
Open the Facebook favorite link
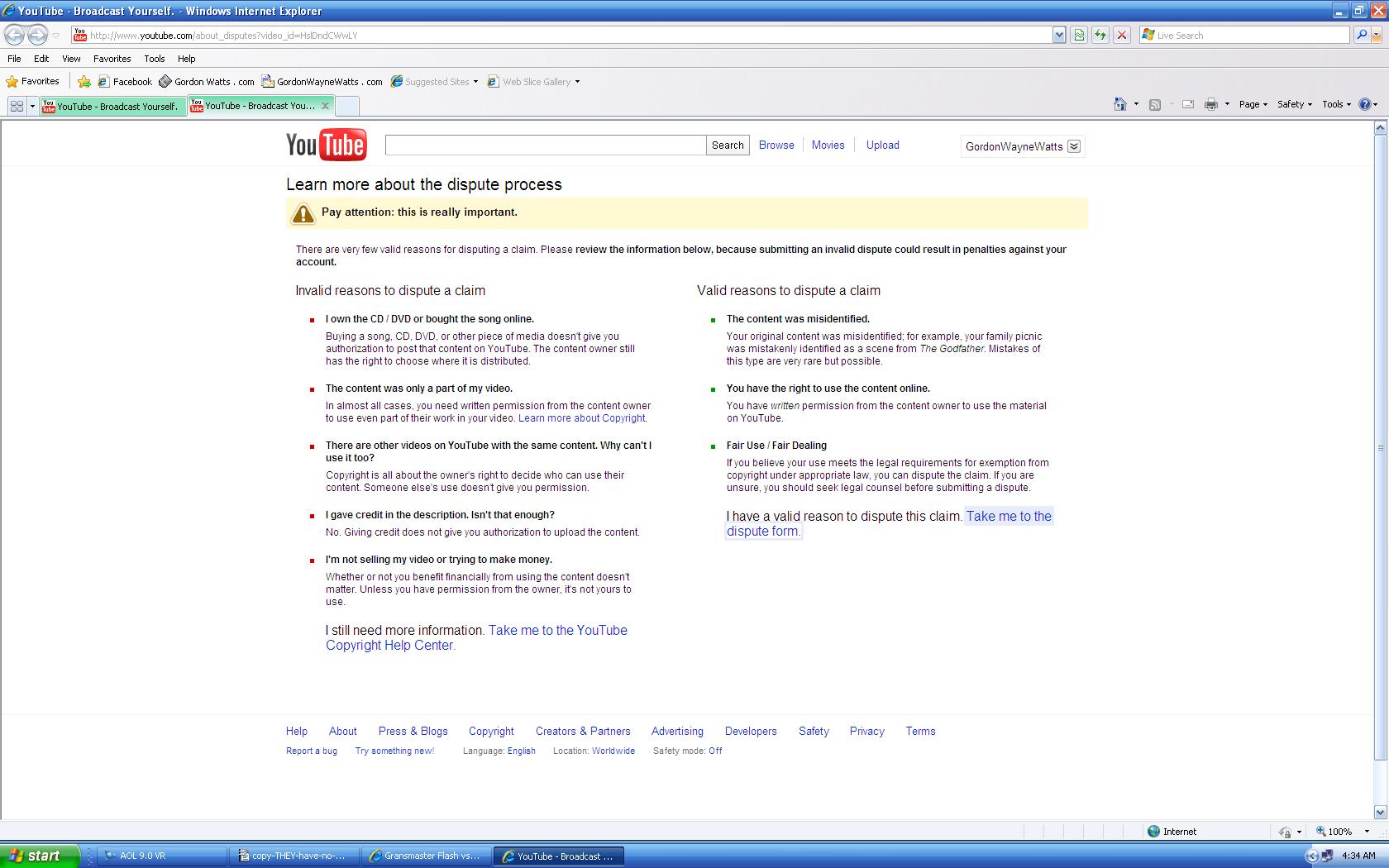[125, 82]
